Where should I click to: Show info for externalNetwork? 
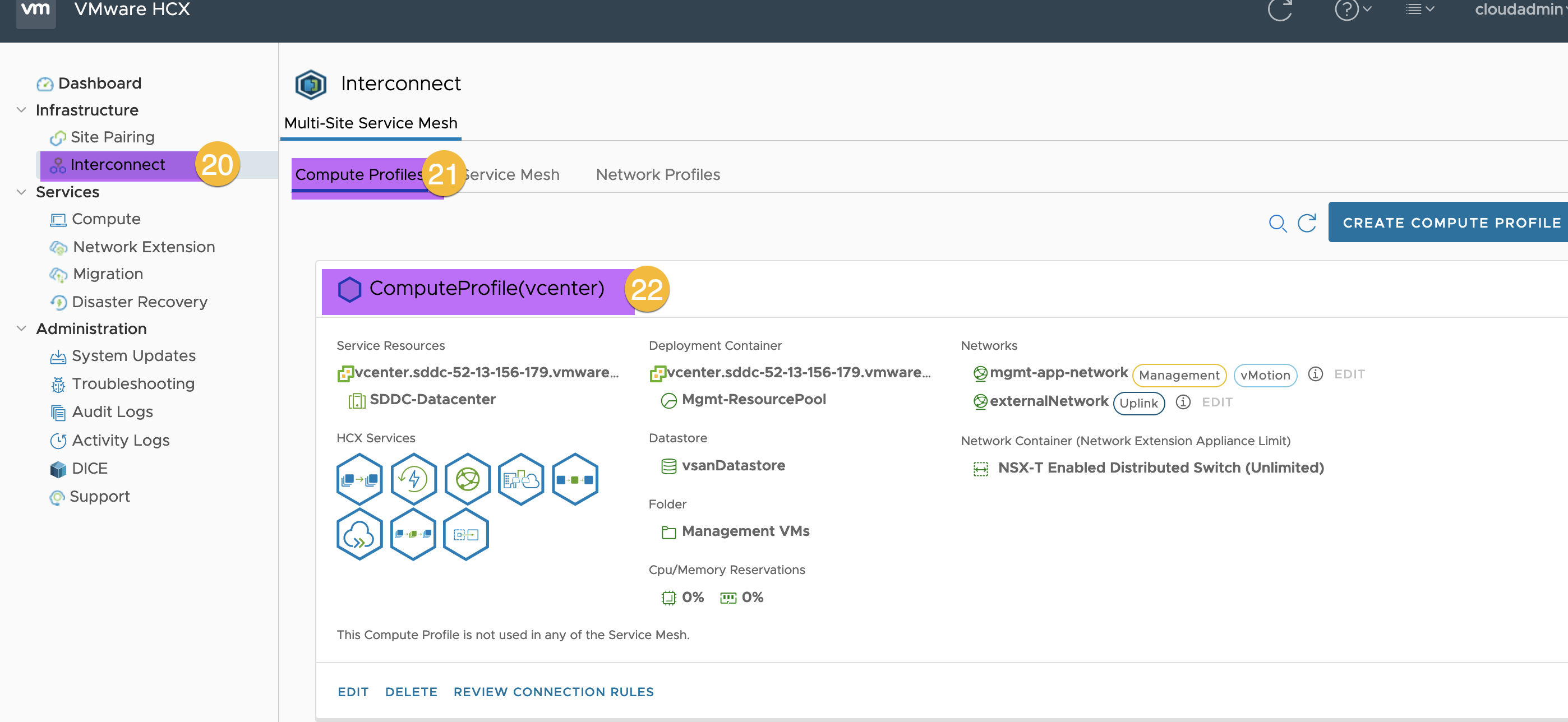pyautogui.click(x=1183, y=402)
